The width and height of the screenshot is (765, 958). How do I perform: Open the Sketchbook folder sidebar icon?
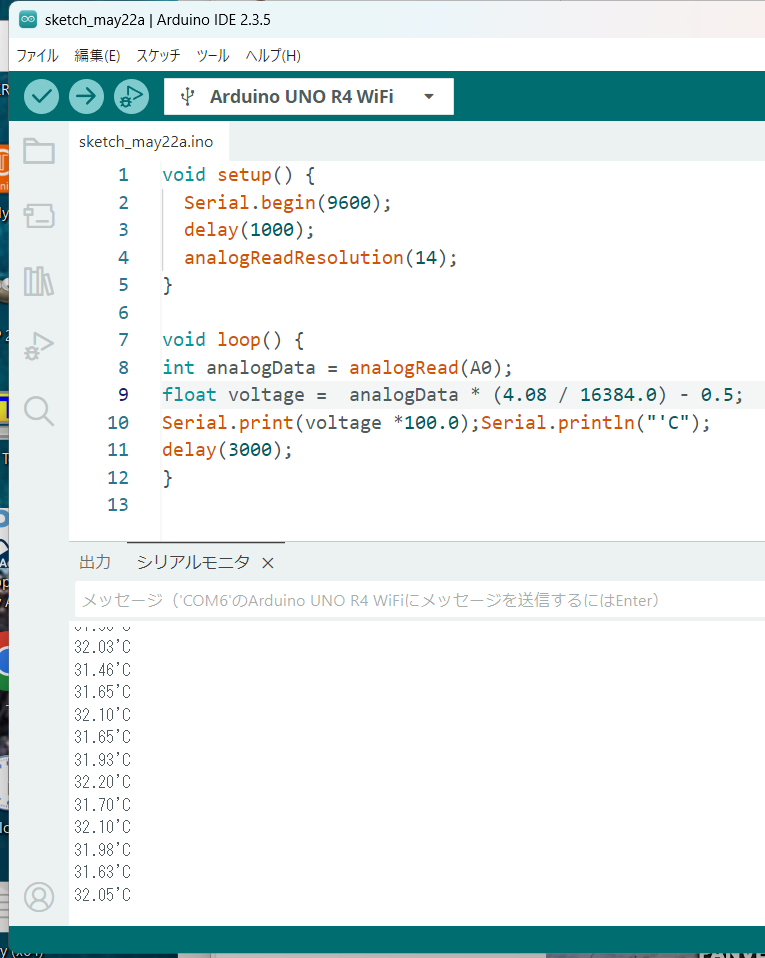[x=39, y=151]
